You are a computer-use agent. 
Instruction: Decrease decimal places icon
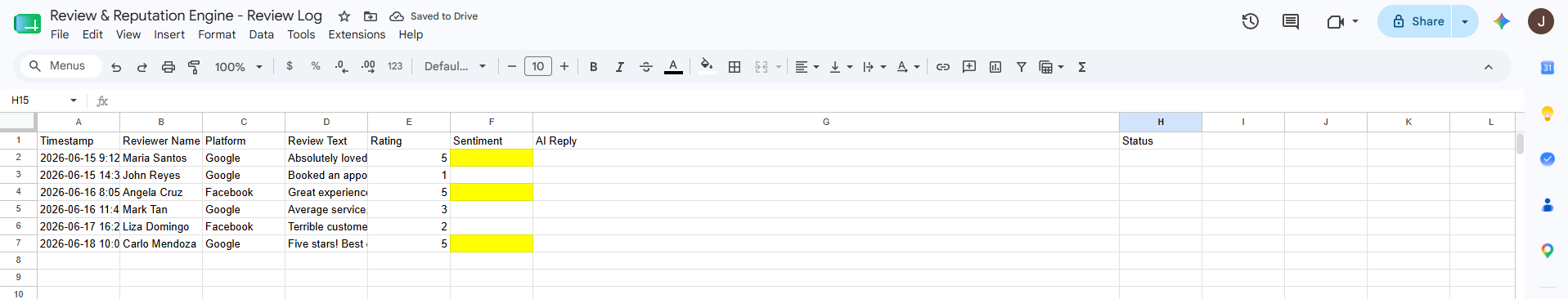tap(342, 66)
